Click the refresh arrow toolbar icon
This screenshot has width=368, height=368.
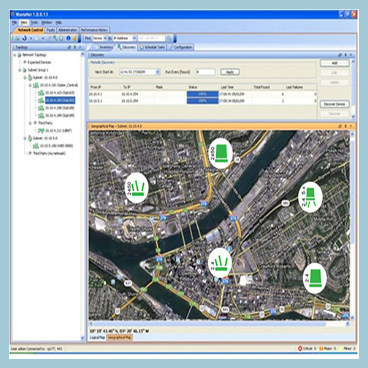[24, 38]
